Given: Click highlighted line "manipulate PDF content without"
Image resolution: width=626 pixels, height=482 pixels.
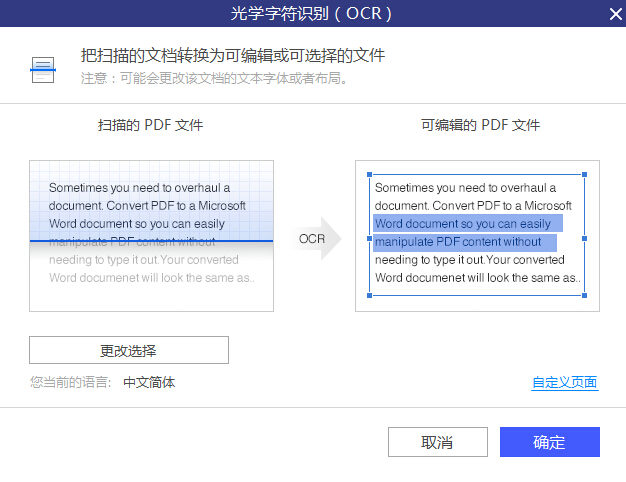Looking at the screenshot, I should (x=465, y=242).
